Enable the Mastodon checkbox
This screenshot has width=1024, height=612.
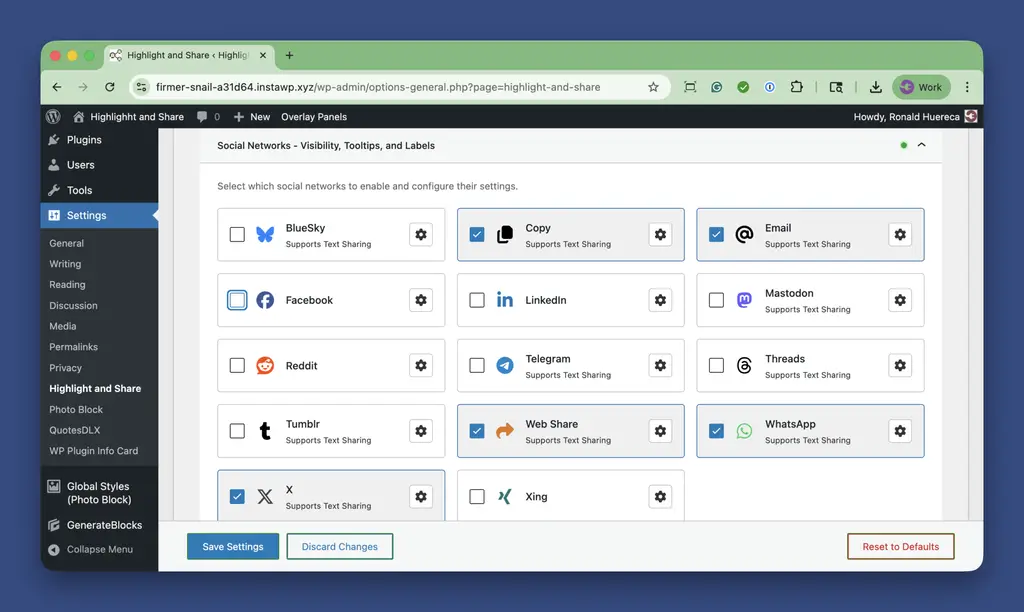point(716,300)
